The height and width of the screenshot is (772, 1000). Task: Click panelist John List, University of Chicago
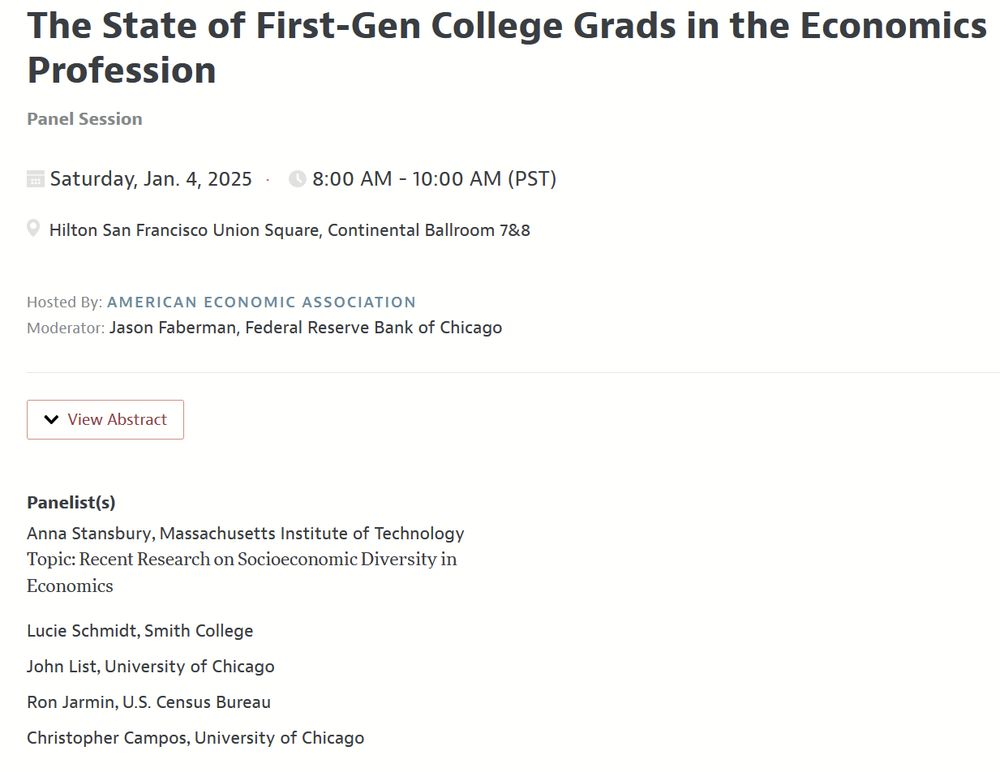151,667
